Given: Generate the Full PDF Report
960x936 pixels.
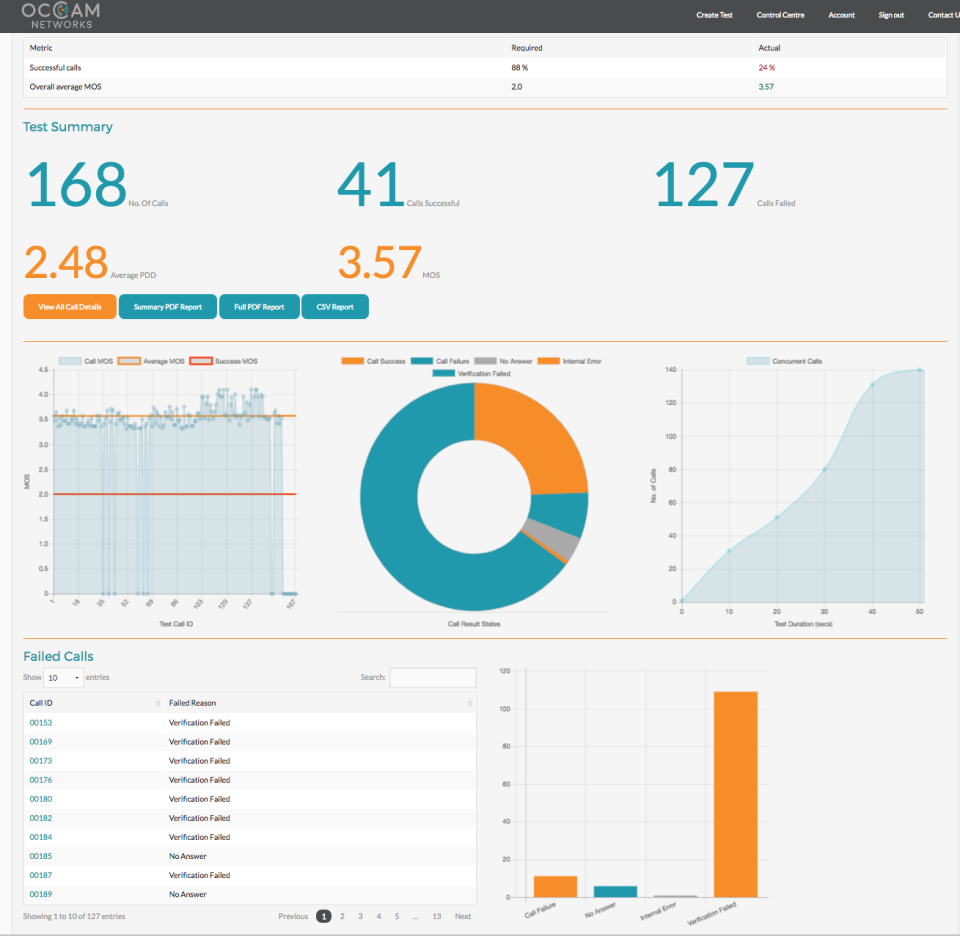Looking at the screenshot, I should pyautogui.click(x=259, y=306).
